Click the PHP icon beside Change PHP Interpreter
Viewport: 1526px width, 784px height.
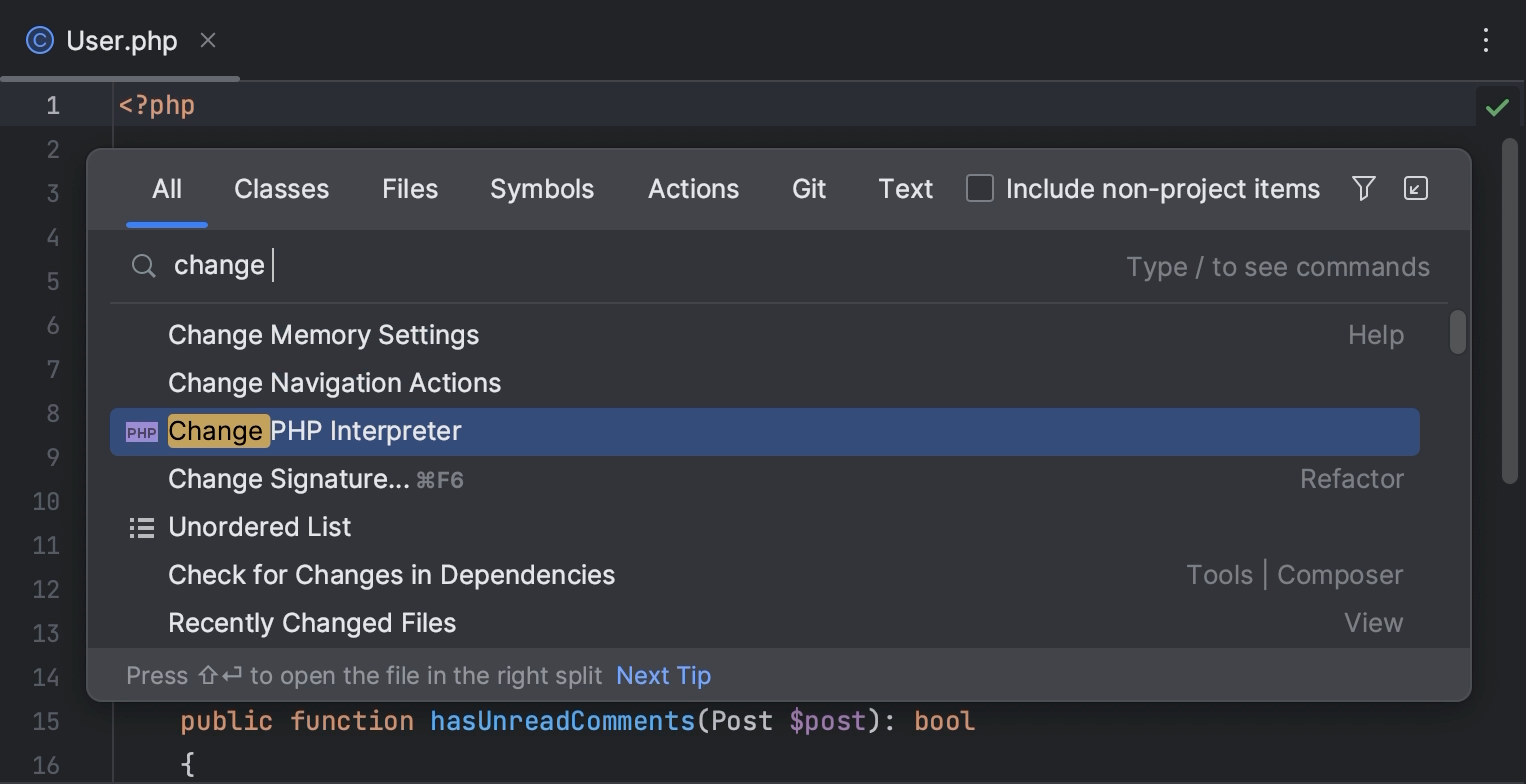pos(141,432)
